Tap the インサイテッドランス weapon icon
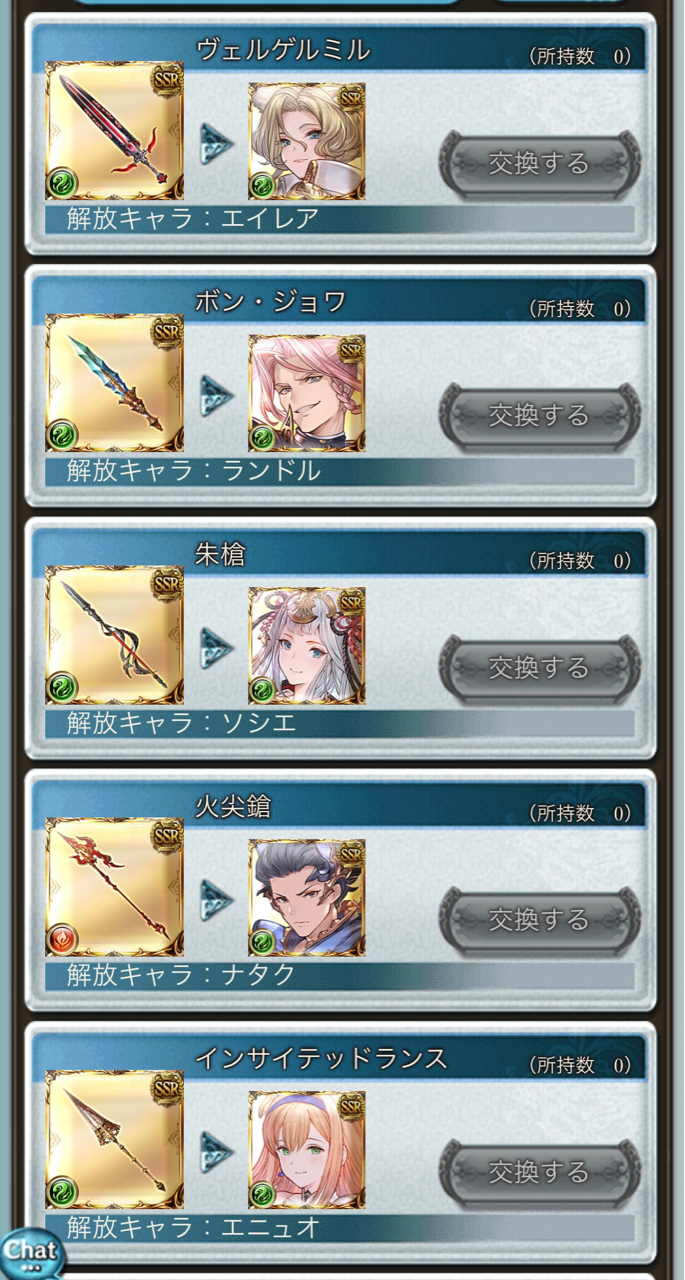Image resolution: width=685 pixels, height=1280 pixels. pyautogui.click(x=114, y=1140)
